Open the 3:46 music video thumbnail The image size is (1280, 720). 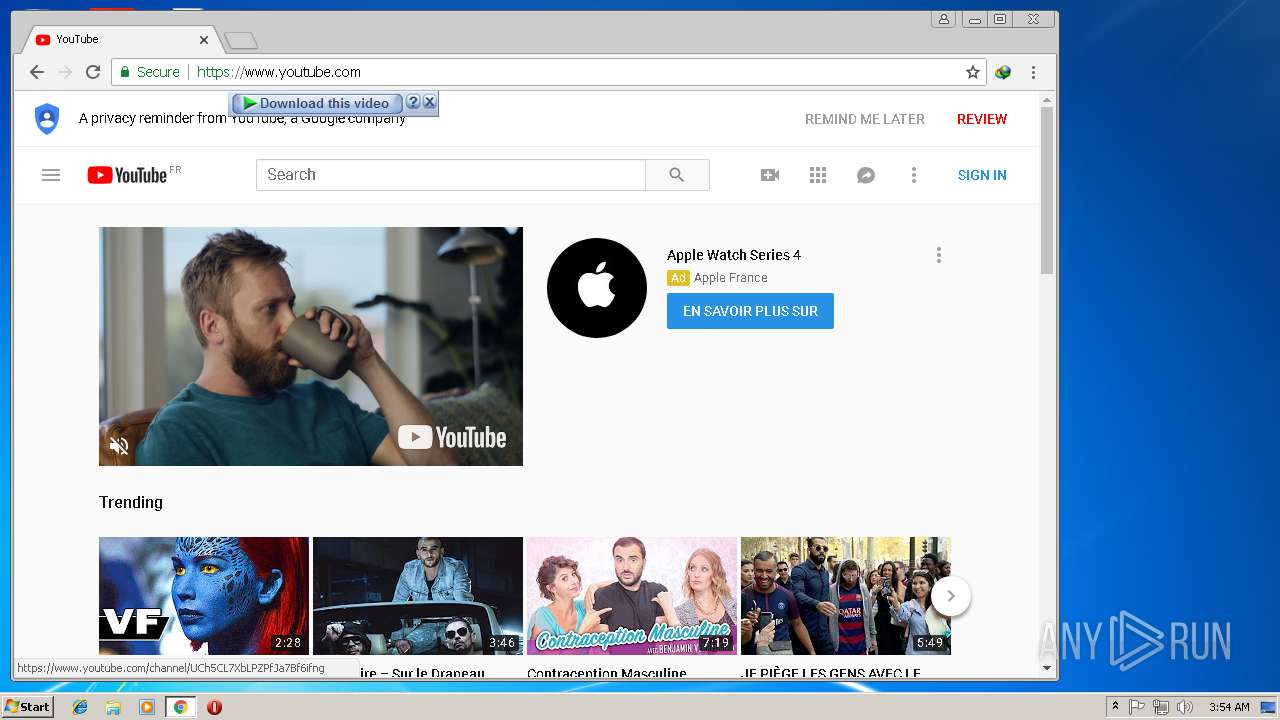click(418, 596)
